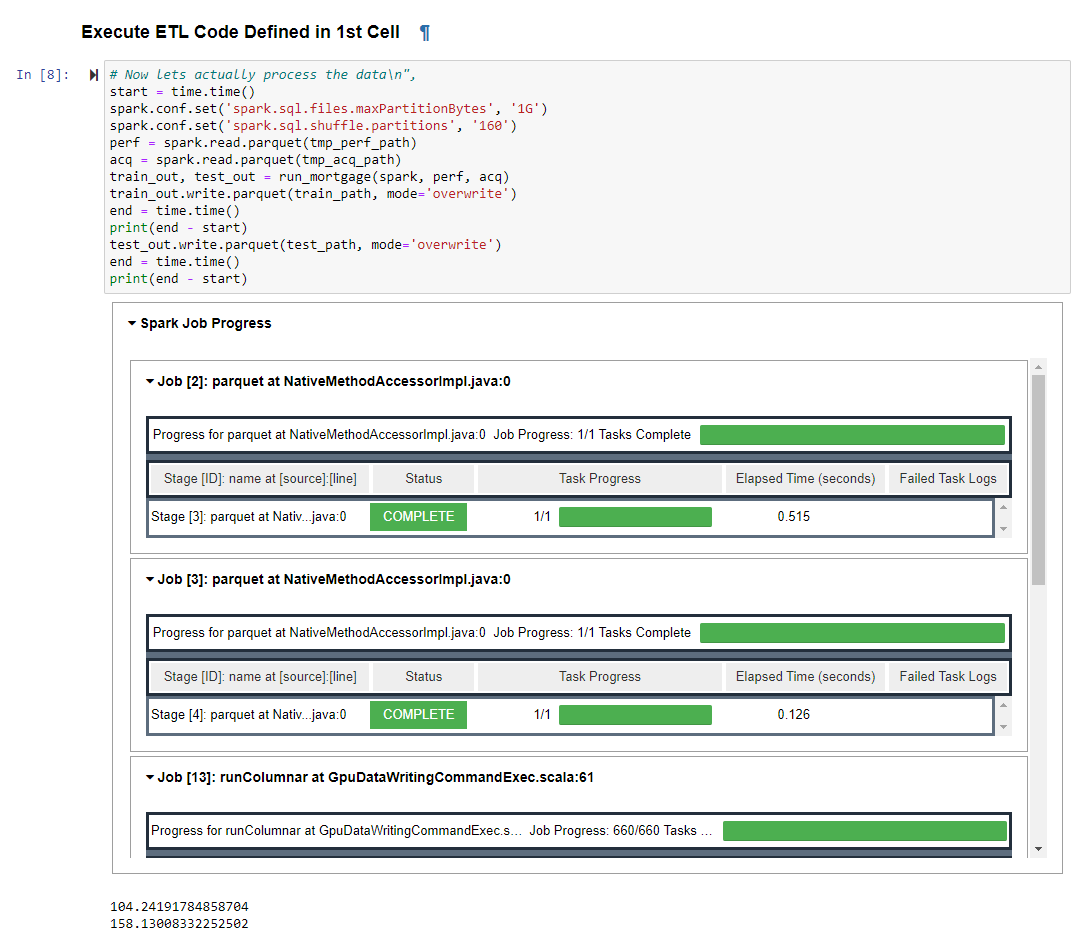Click the pilcrow anchor next to the heading
The height and width of the screenshot is (939, 1081).
[x=423, y=31]
